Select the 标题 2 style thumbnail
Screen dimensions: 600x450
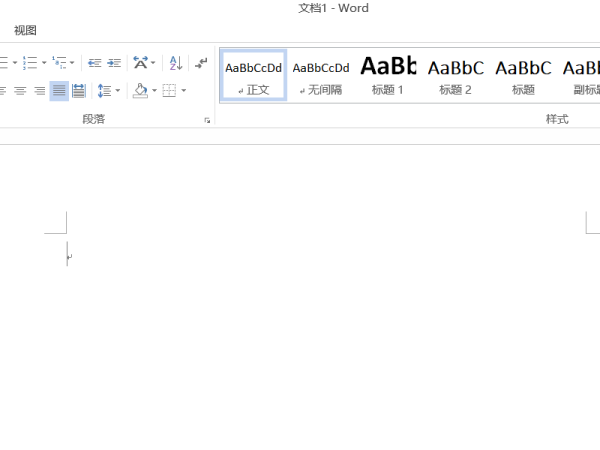click(x=456, y=75)
